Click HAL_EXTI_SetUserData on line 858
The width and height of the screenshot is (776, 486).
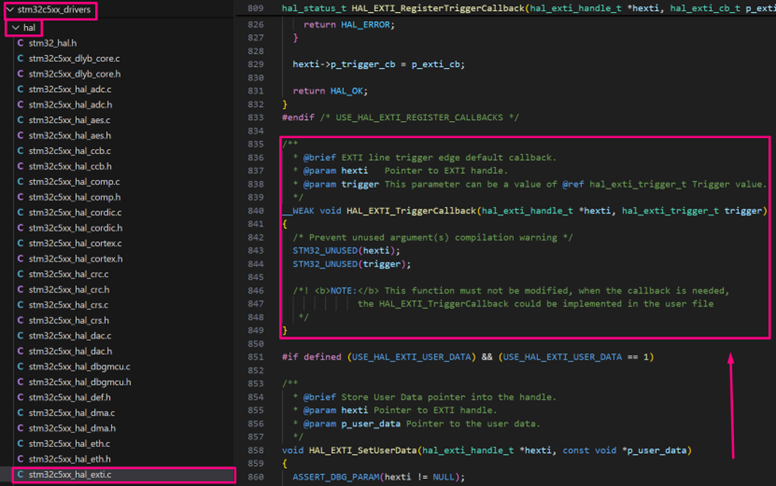[362, 450]
